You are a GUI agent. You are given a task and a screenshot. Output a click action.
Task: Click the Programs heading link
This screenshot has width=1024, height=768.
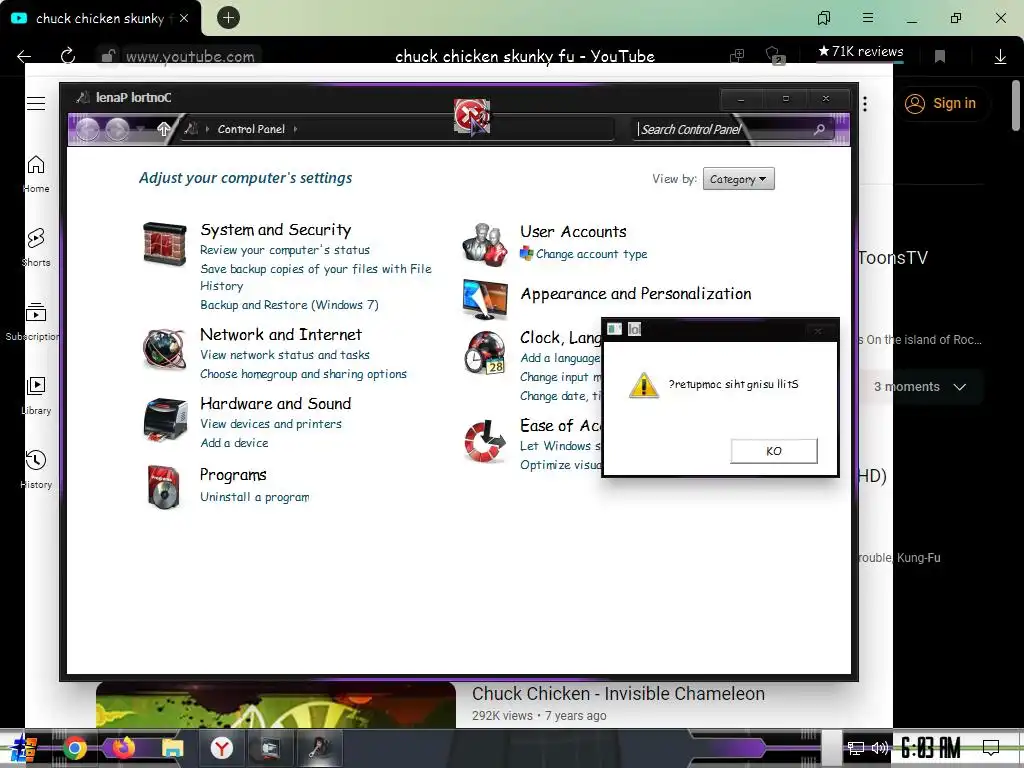pyautogui.click(x=233, y=475)
